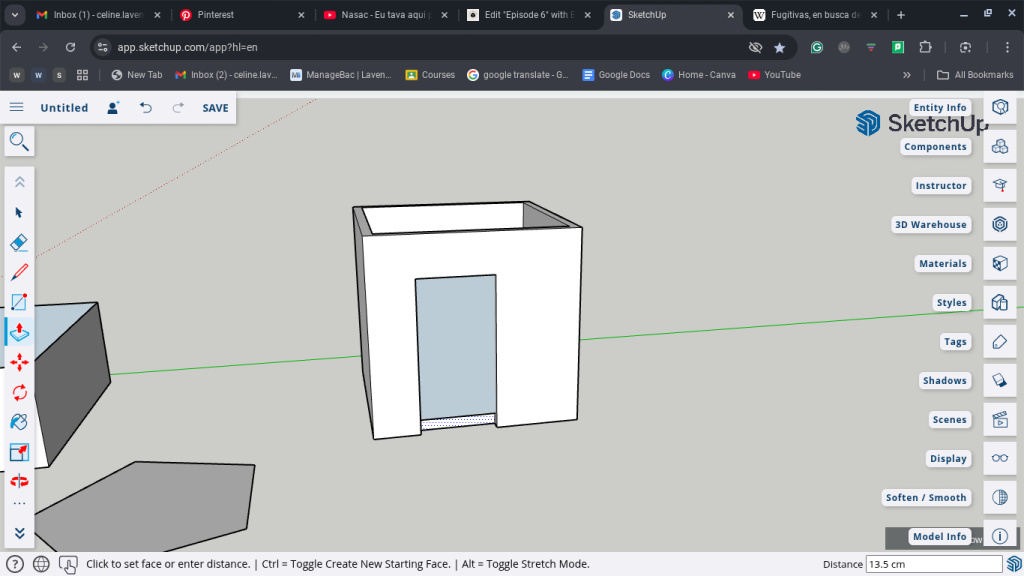Activate the Push/Pull tool
Image resolution: width=1024 pixels, height=576 pixels.
coord(19,332)
